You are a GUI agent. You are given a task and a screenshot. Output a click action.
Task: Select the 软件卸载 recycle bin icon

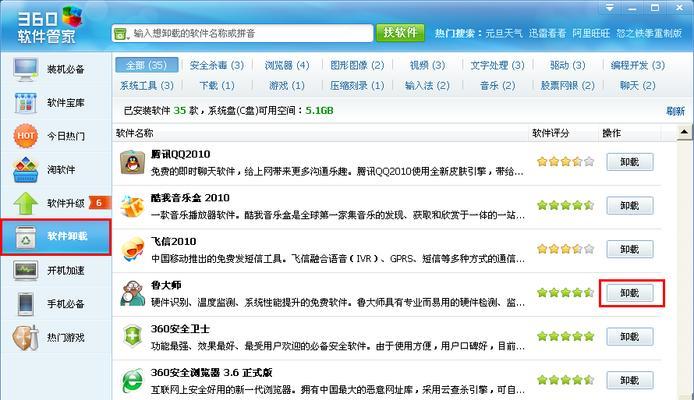tap(25, 237)
